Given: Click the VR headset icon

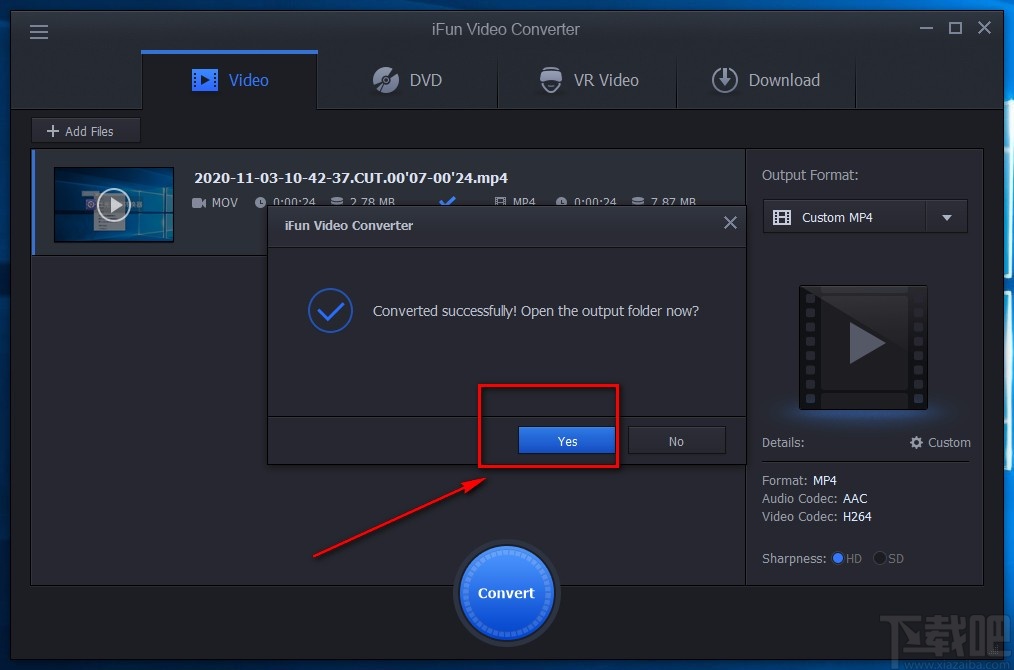Looking at the screenshot, I should [551, 80].
